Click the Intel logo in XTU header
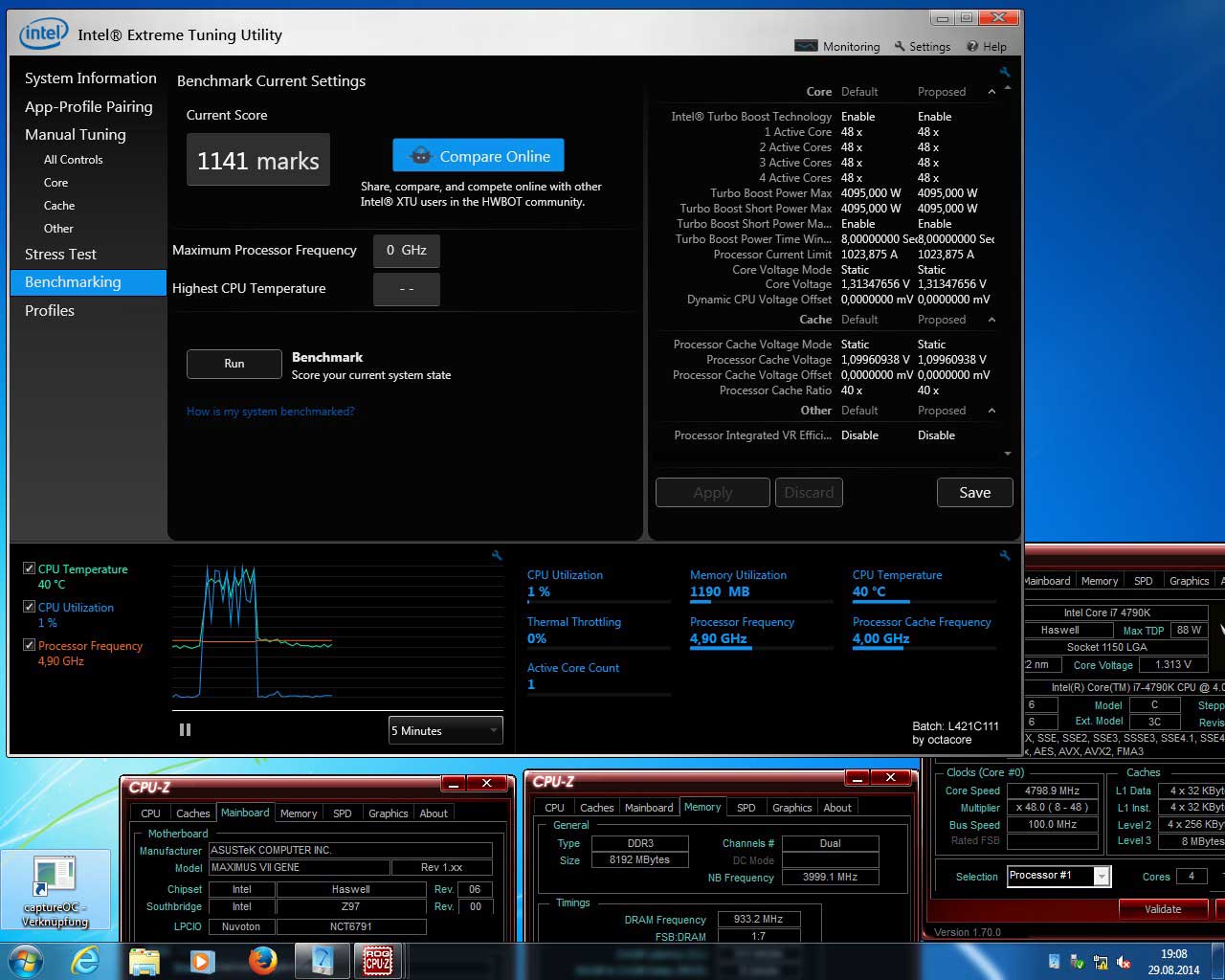This screenshot has height=980, width=1225. point(44,34)
